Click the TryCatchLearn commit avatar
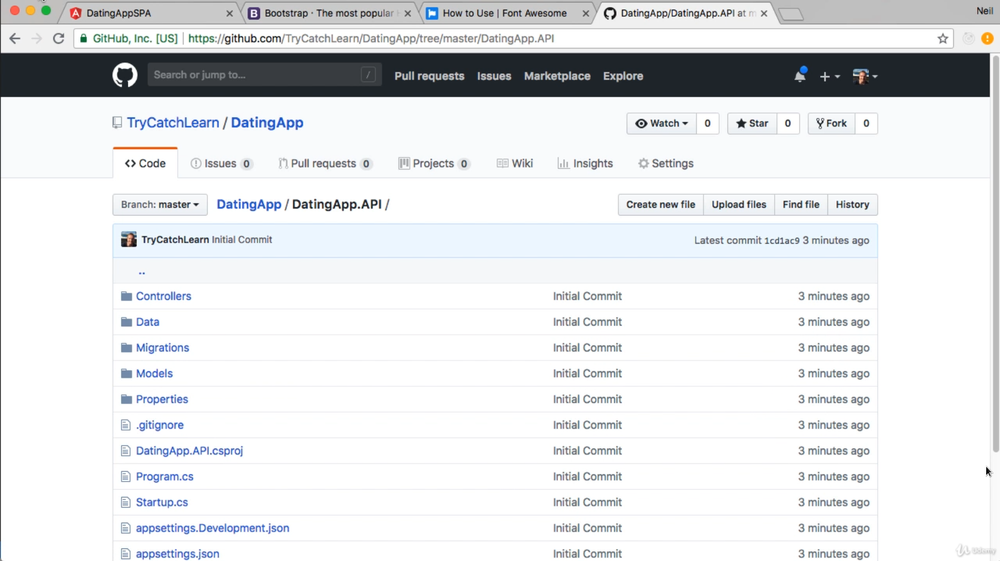 click(x=129, y=240)
